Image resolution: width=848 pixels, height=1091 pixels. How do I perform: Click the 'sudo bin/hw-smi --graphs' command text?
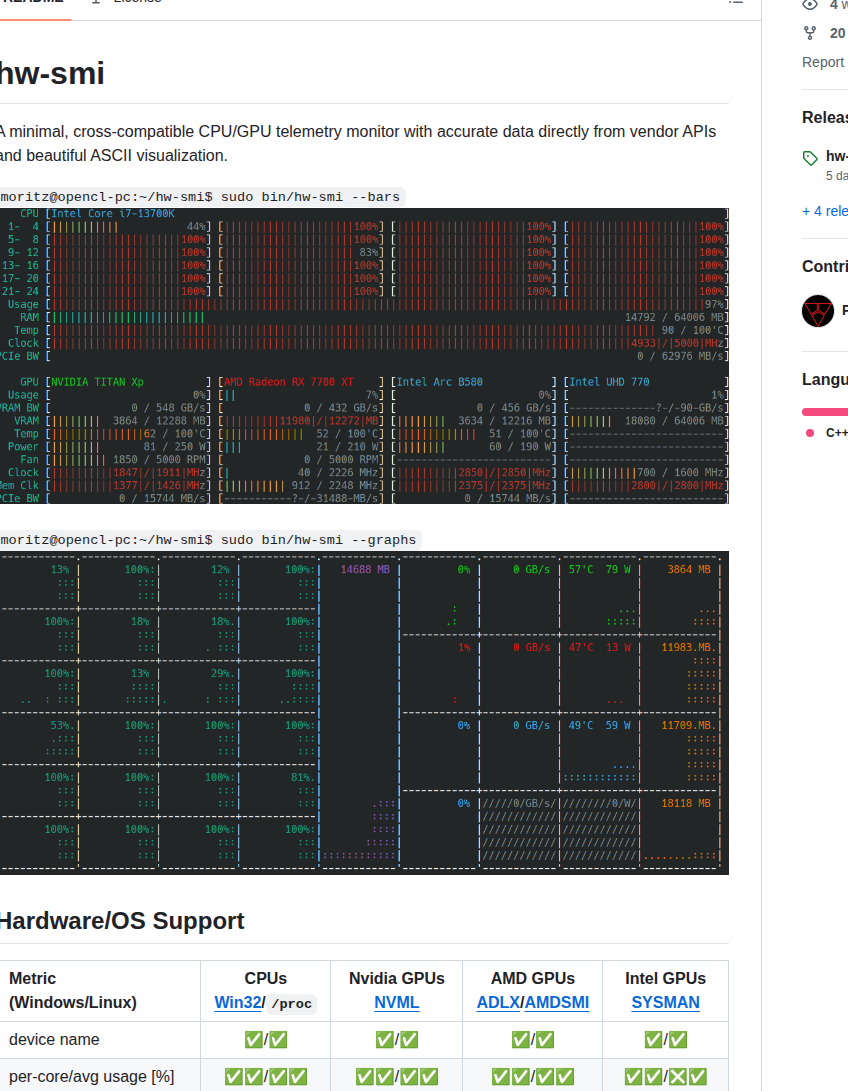pyautogui.click(x=319, y=540)
